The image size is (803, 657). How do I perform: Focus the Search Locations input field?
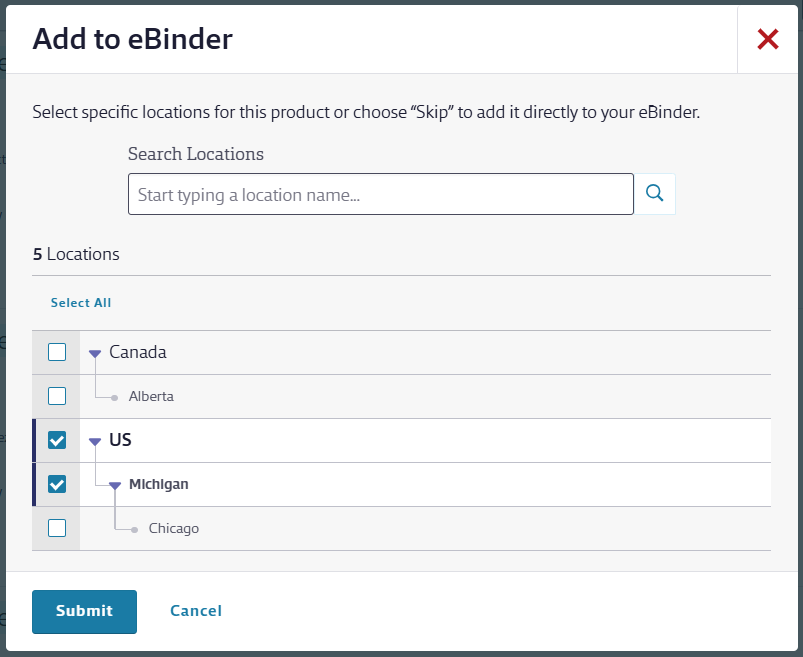[x=381, y=194]
